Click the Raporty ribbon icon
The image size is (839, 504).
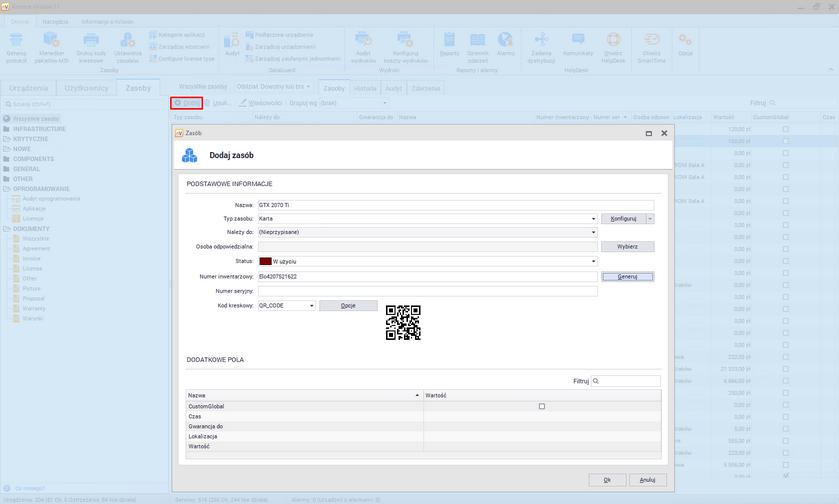click(x=449, y=40)
